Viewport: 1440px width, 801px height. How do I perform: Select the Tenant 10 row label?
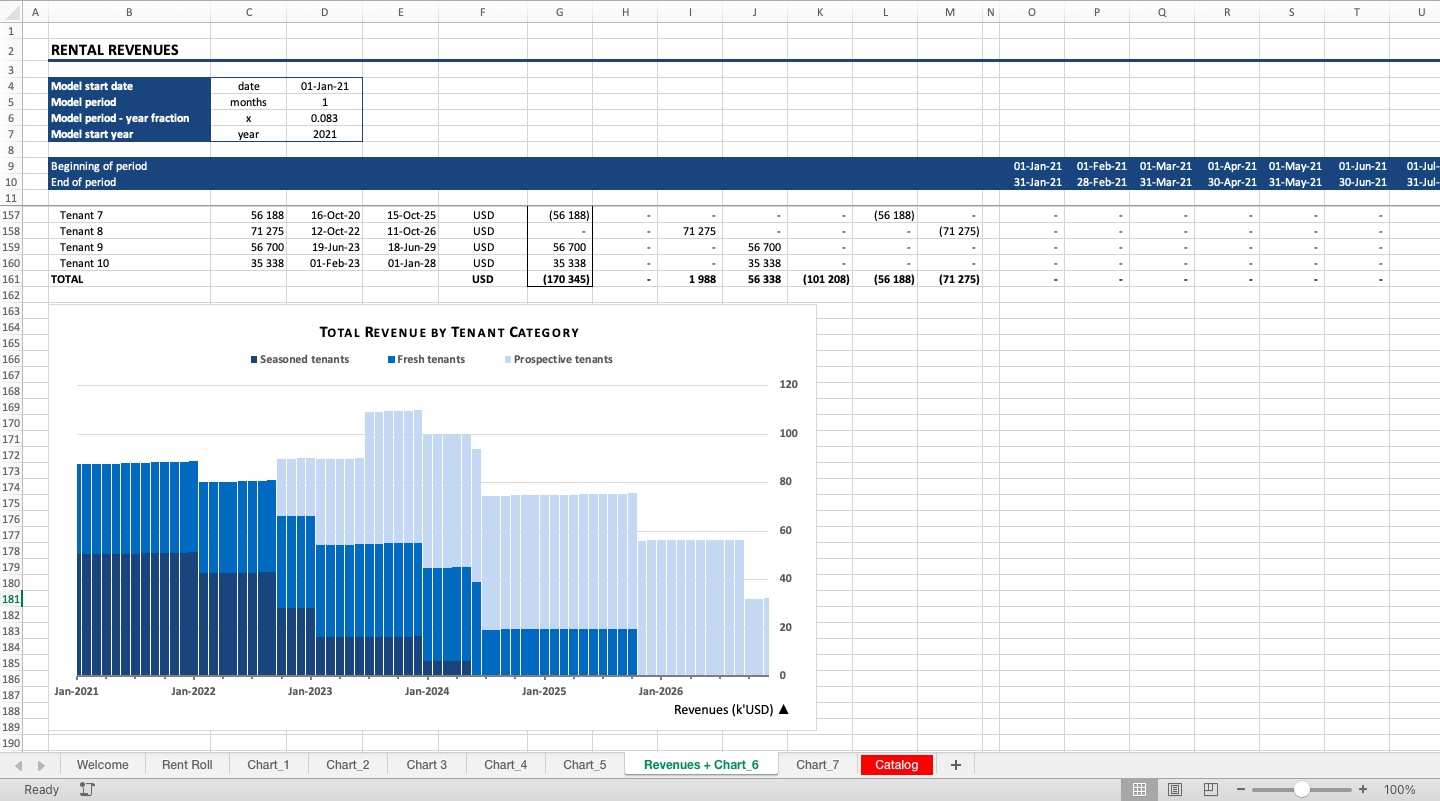(85, 263)
